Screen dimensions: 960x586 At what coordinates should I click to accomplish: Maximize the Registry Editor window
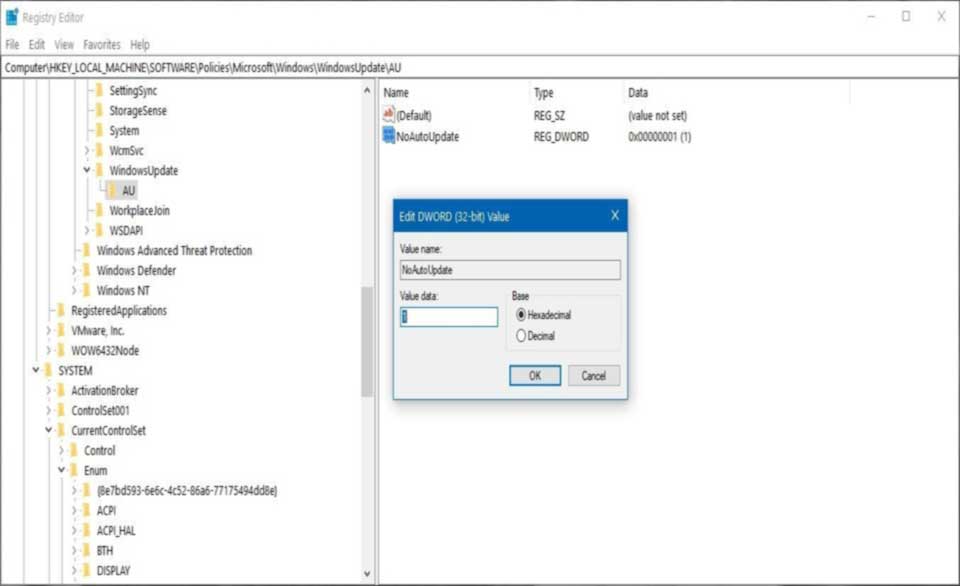pos(906,17)
